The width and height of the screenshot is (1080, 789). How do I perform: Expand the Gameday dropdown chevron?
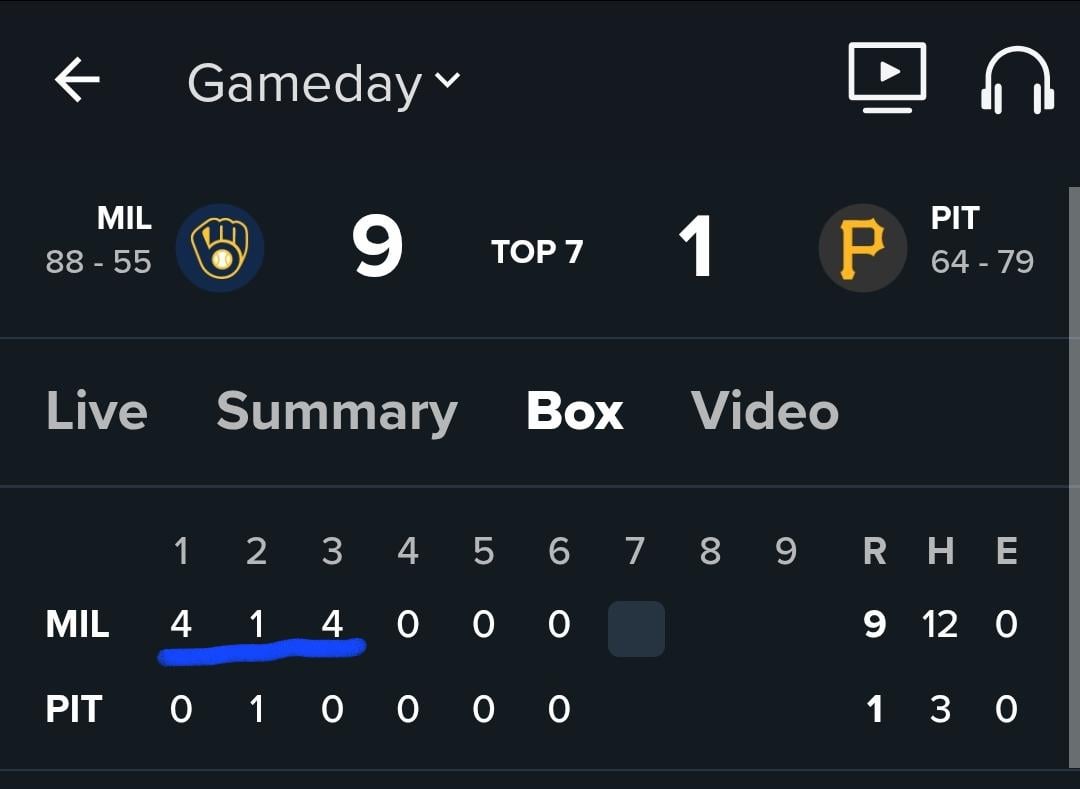pyautogui.click(x=447, y=80)
